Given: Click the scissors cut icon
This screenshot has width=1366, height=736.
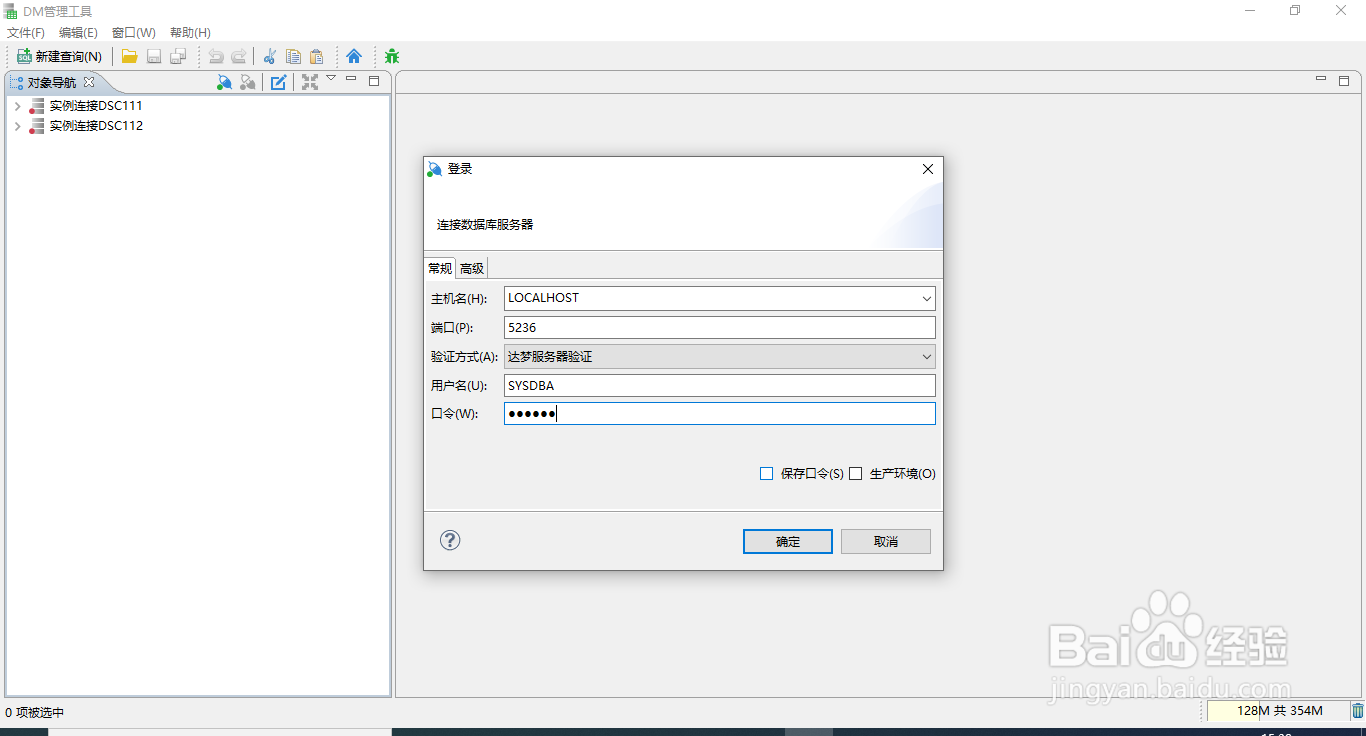Looking at the screenshot, I should tap(270, 56).
